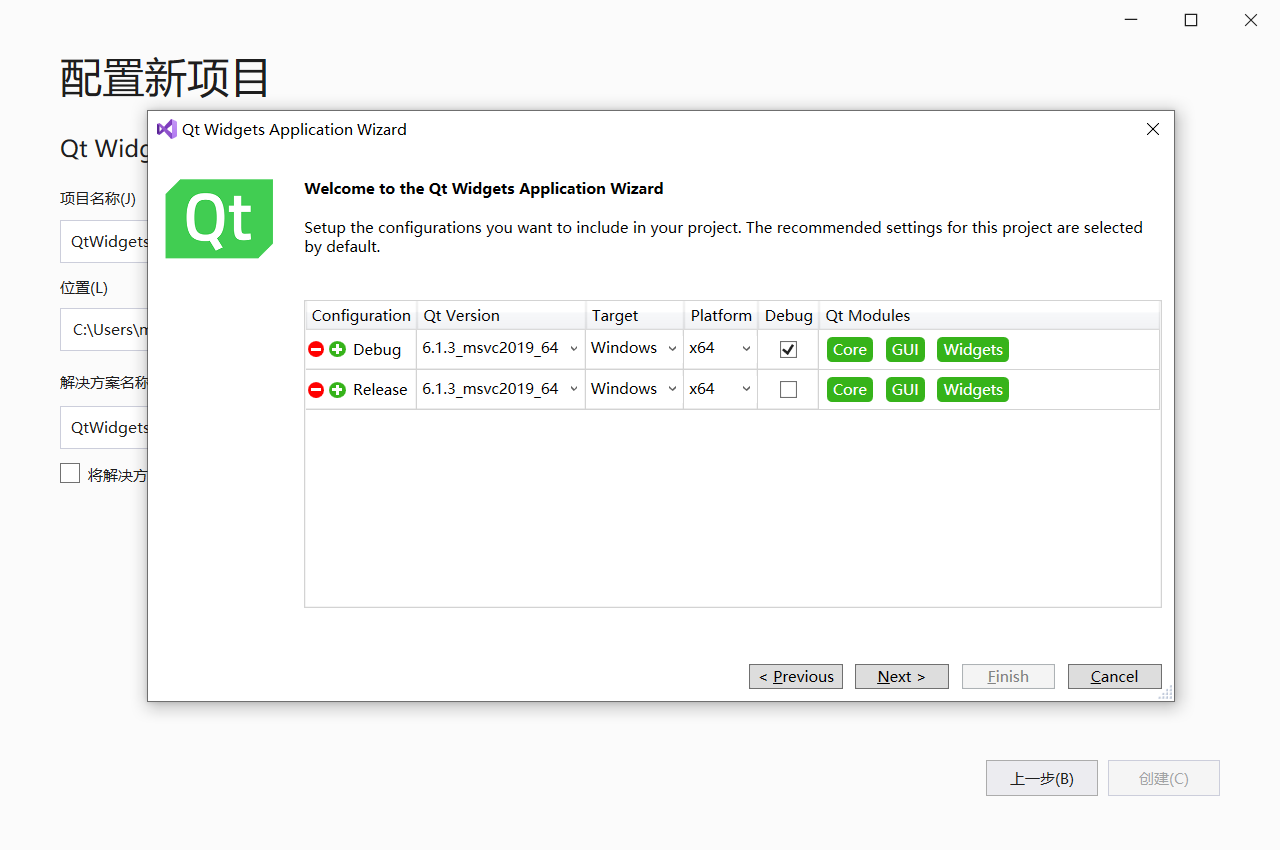This screenshot has height=850, width=1280.
Task: Duplicate the Debug configuration with the green plus icon
Action: (337, 349)
